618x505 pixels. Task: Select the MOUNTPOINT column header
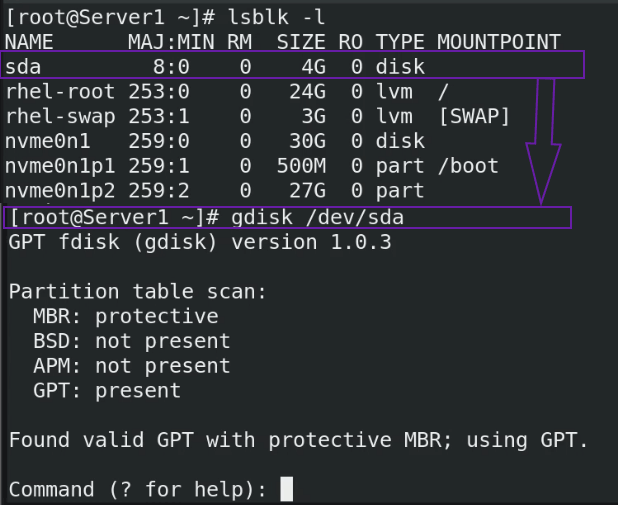(499, 42)
